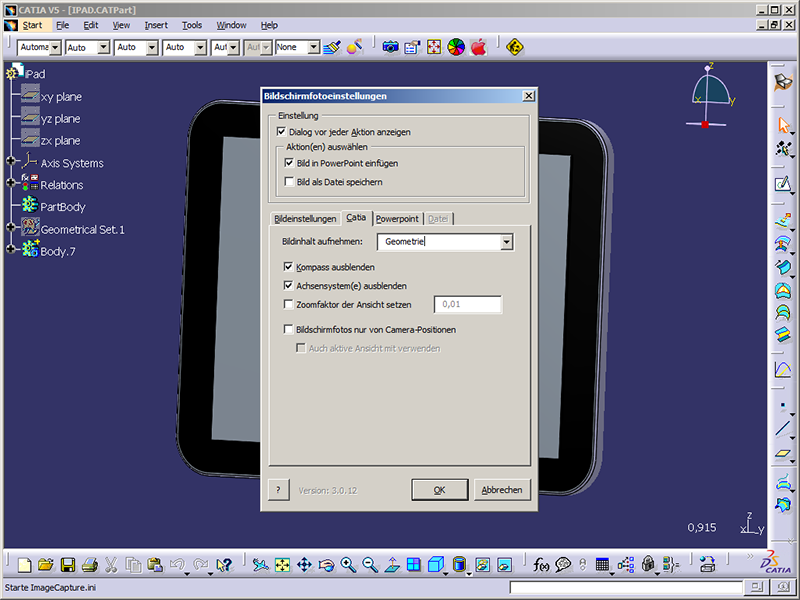Click the Select arrow tool in right toolbar
800x600 pixels.
pyautogui.click(x=783, y=125)
